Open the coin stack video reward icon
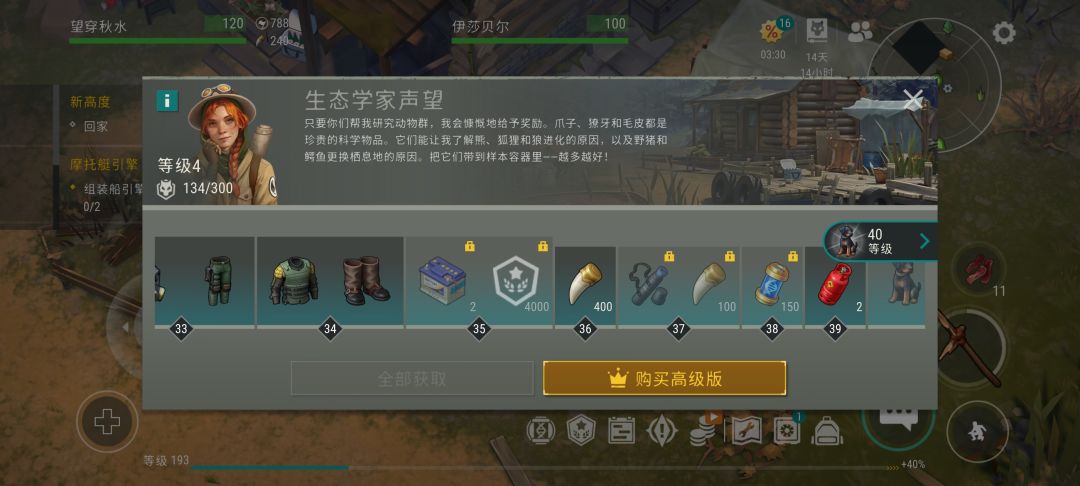Image resolution: width=1080 pixels, height=486 pixels. click(703, 430)
